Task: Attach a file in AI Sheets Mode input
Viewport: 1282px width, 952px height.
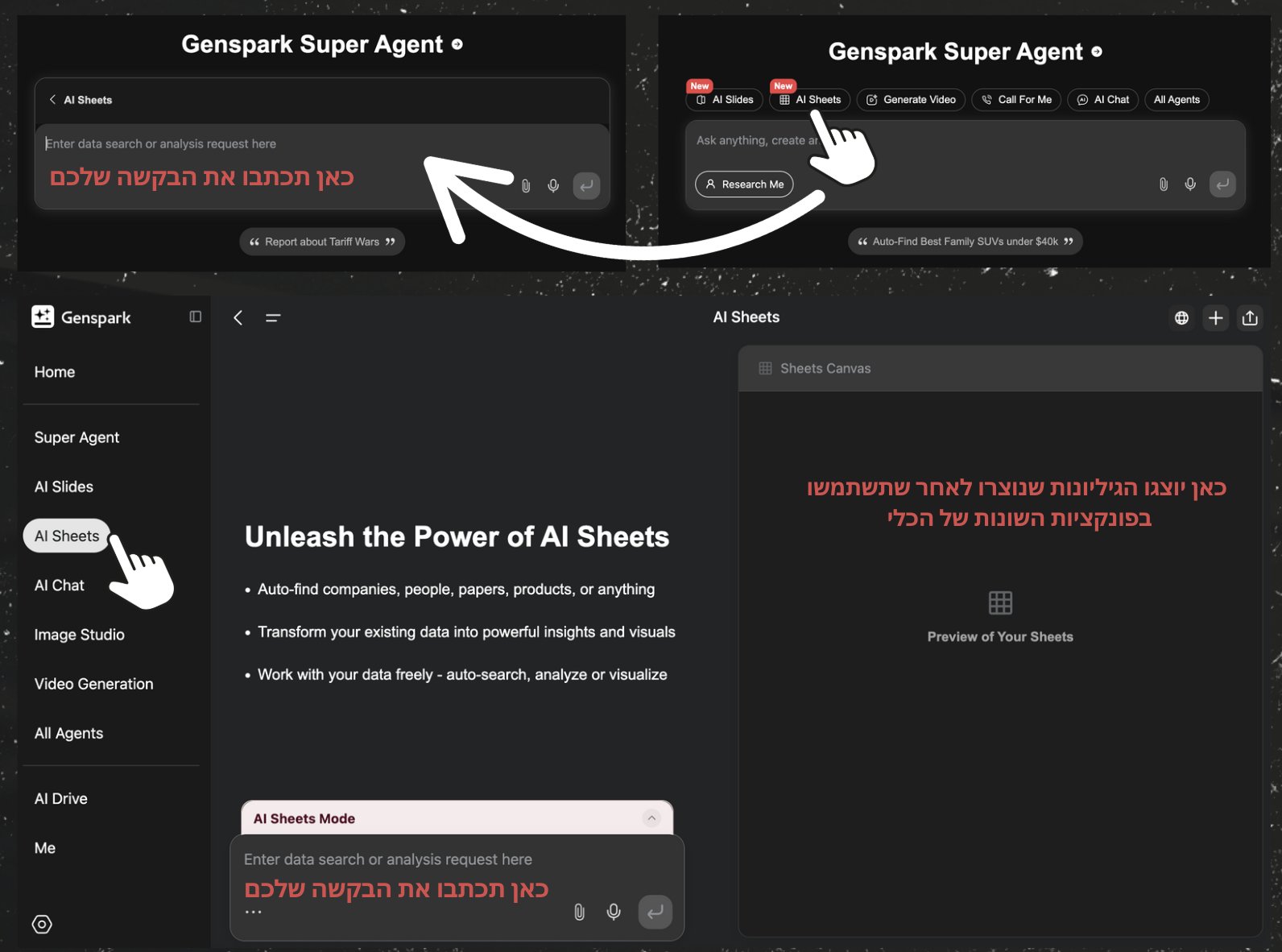Action: [x=579, y=912]
